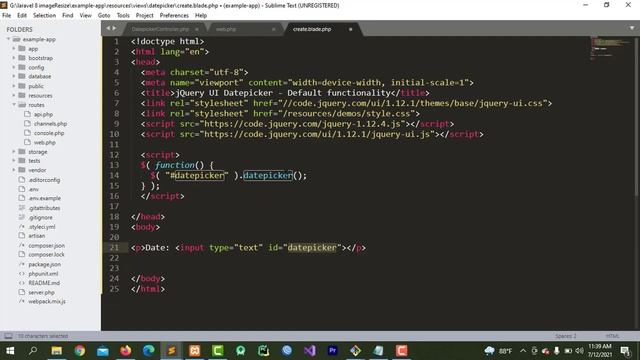640x360 pixels.
Task: Open server.php in the sidebar
Action: click(x=41, y=292)
